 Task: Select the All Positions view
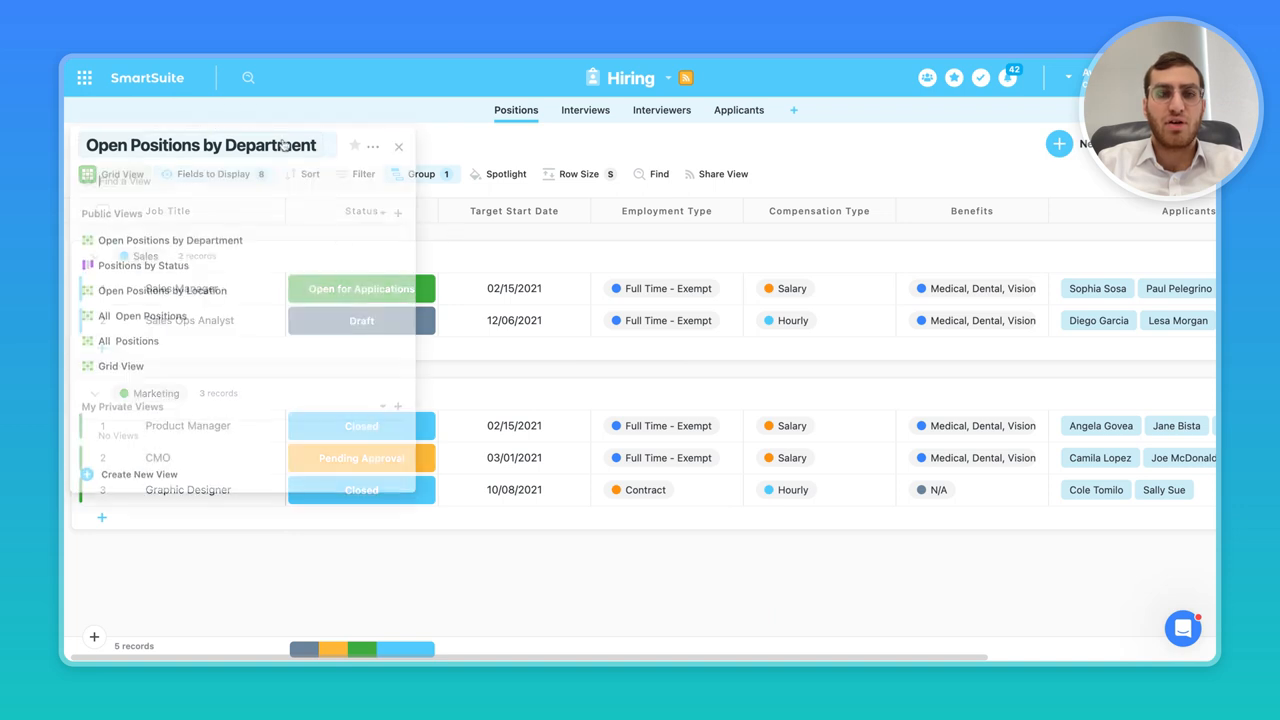coord(128,341)
